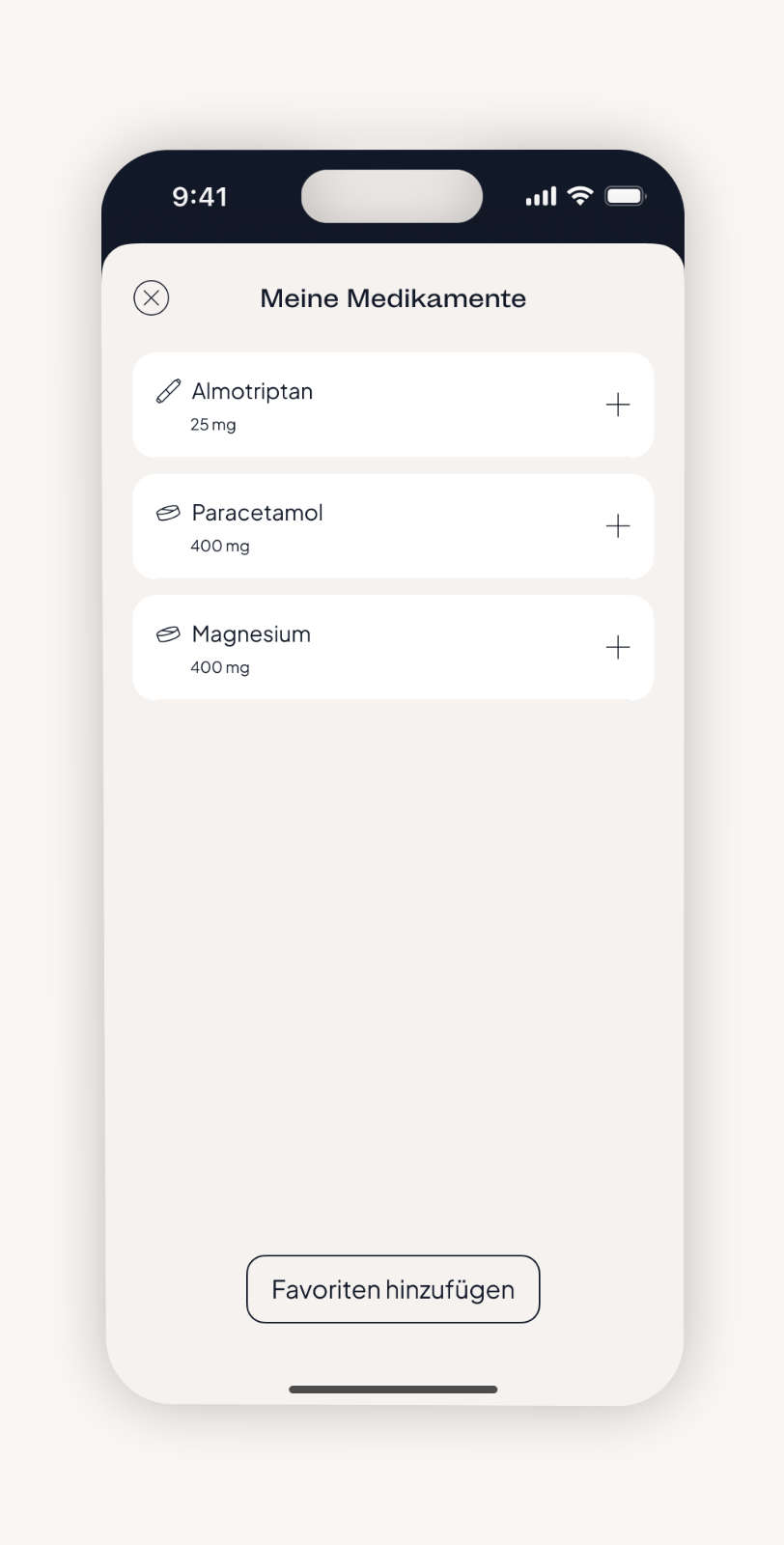The image size is (784, 1545).
Task: Tap the battery indicator icon
Action: click(x=625, y=196)
